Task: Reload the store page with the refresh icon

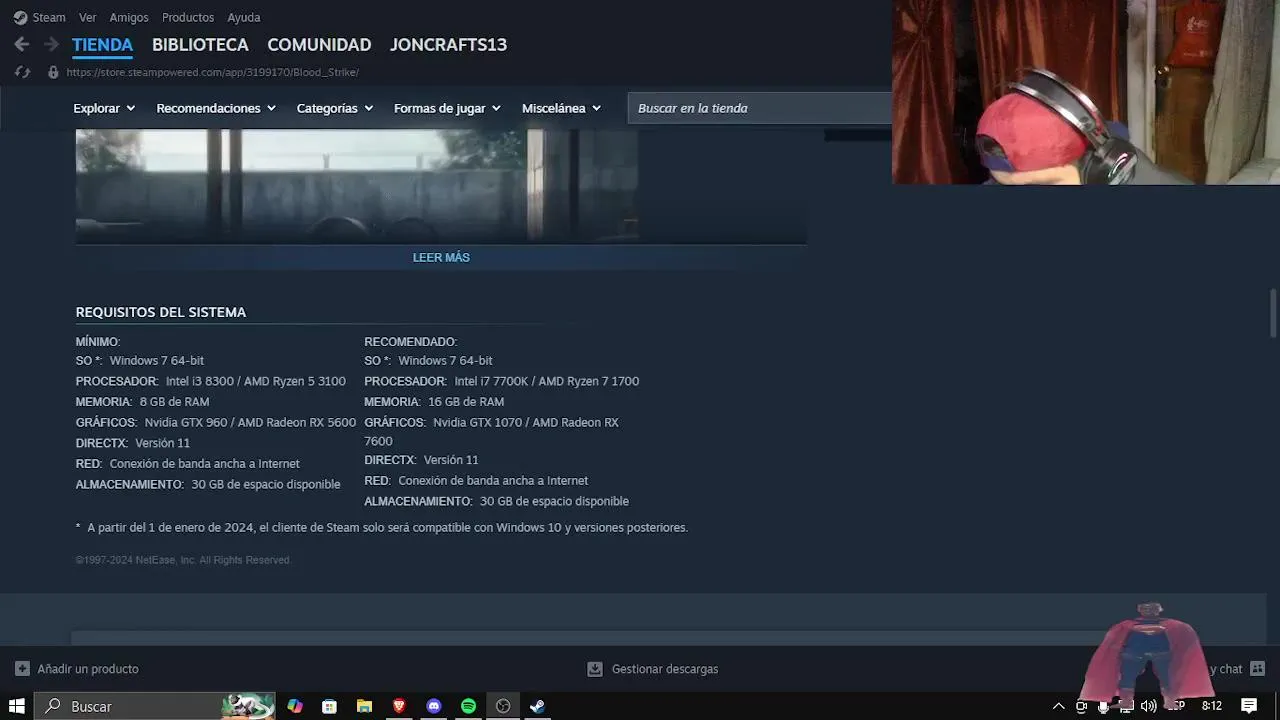Action: point(23,72)
